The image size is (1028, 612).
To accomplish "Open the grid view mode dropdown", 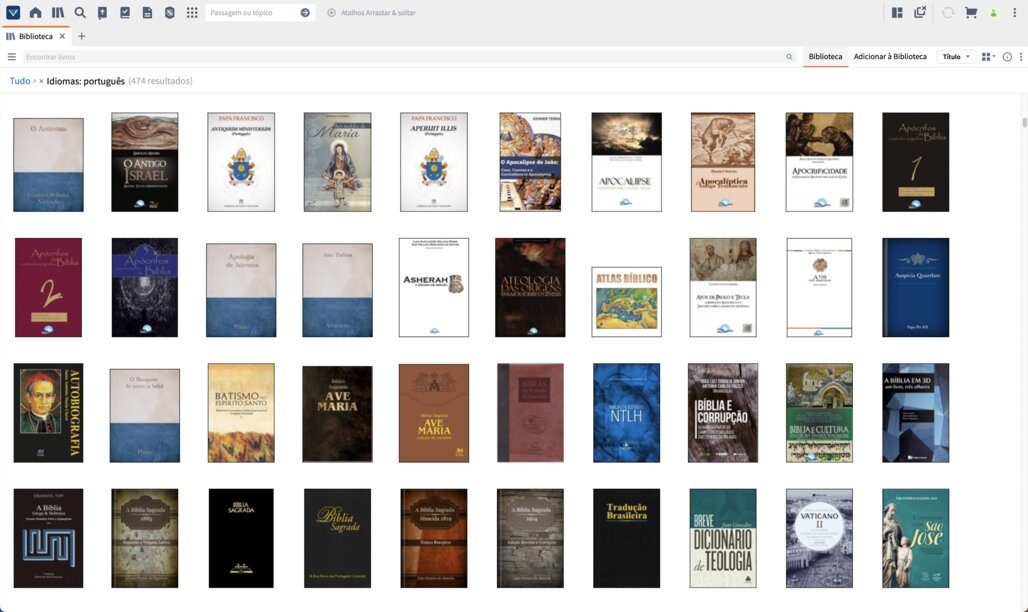I will (988, 57).
